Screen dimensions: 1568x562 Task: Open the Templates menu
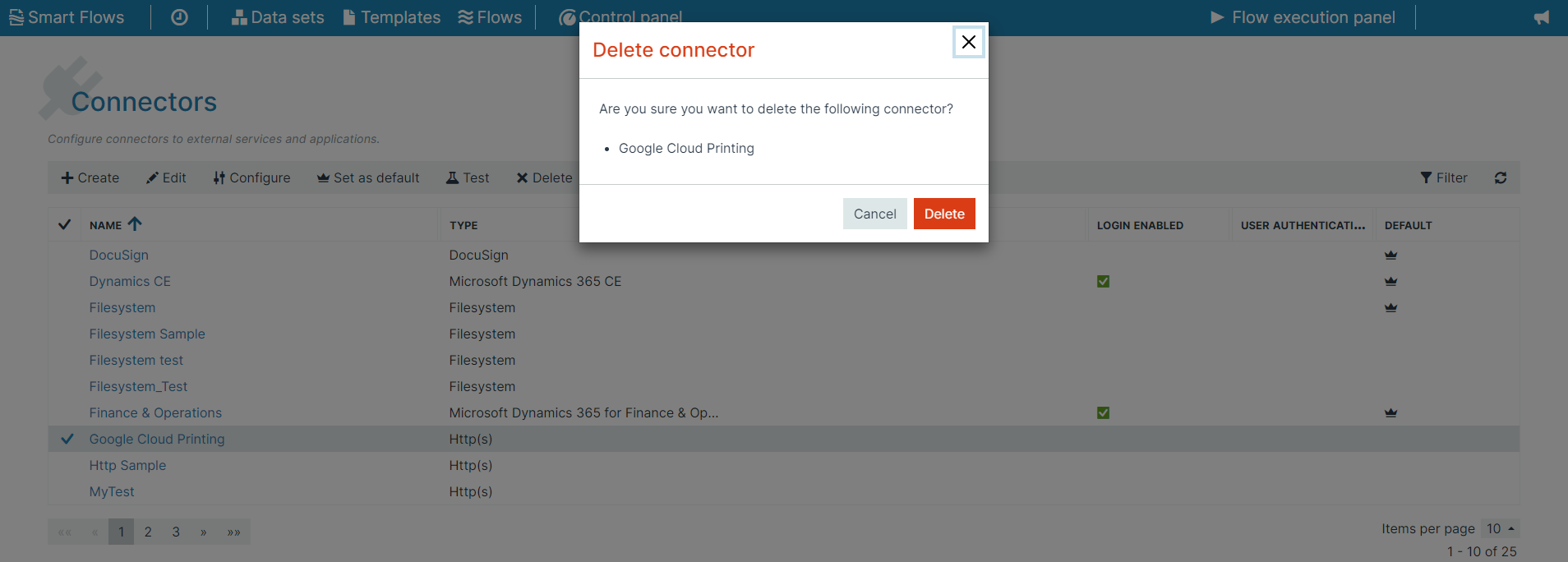pyautogui.click(x=392, y=17)
